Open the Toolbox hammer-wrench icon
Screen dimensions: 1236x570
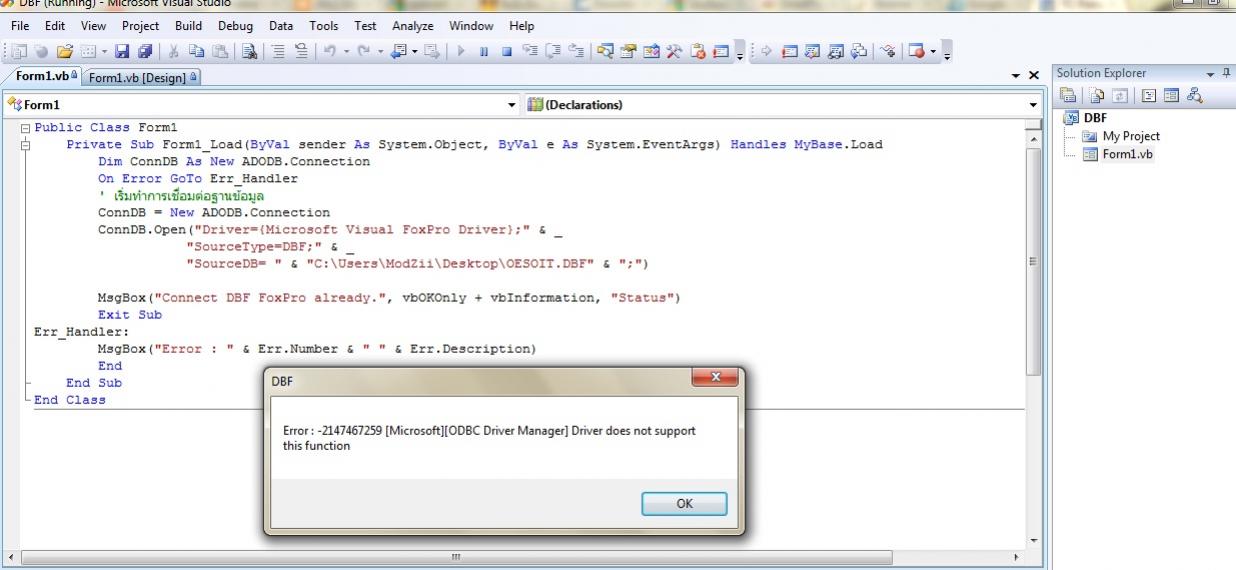[674, 50]
